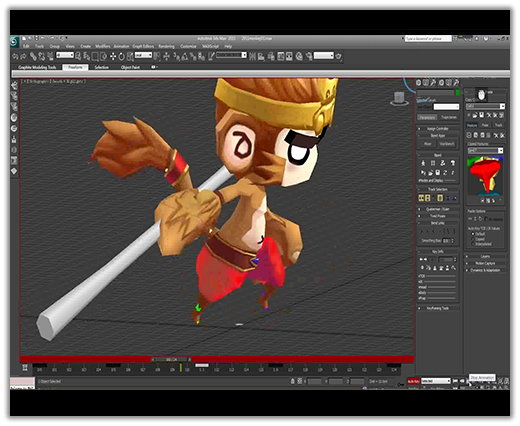Expand the Motion Capture rollout

pos(485,263)
